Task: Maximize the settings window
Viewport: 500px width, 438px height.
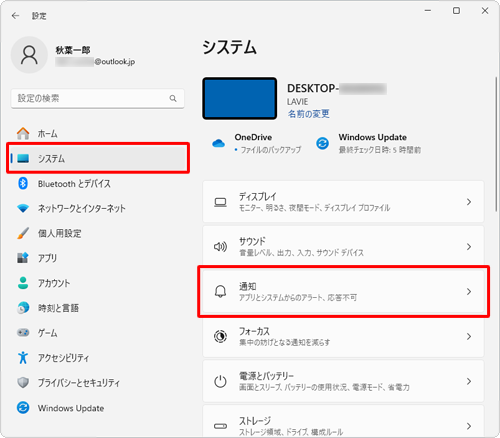Action: (x=456, y=11)
